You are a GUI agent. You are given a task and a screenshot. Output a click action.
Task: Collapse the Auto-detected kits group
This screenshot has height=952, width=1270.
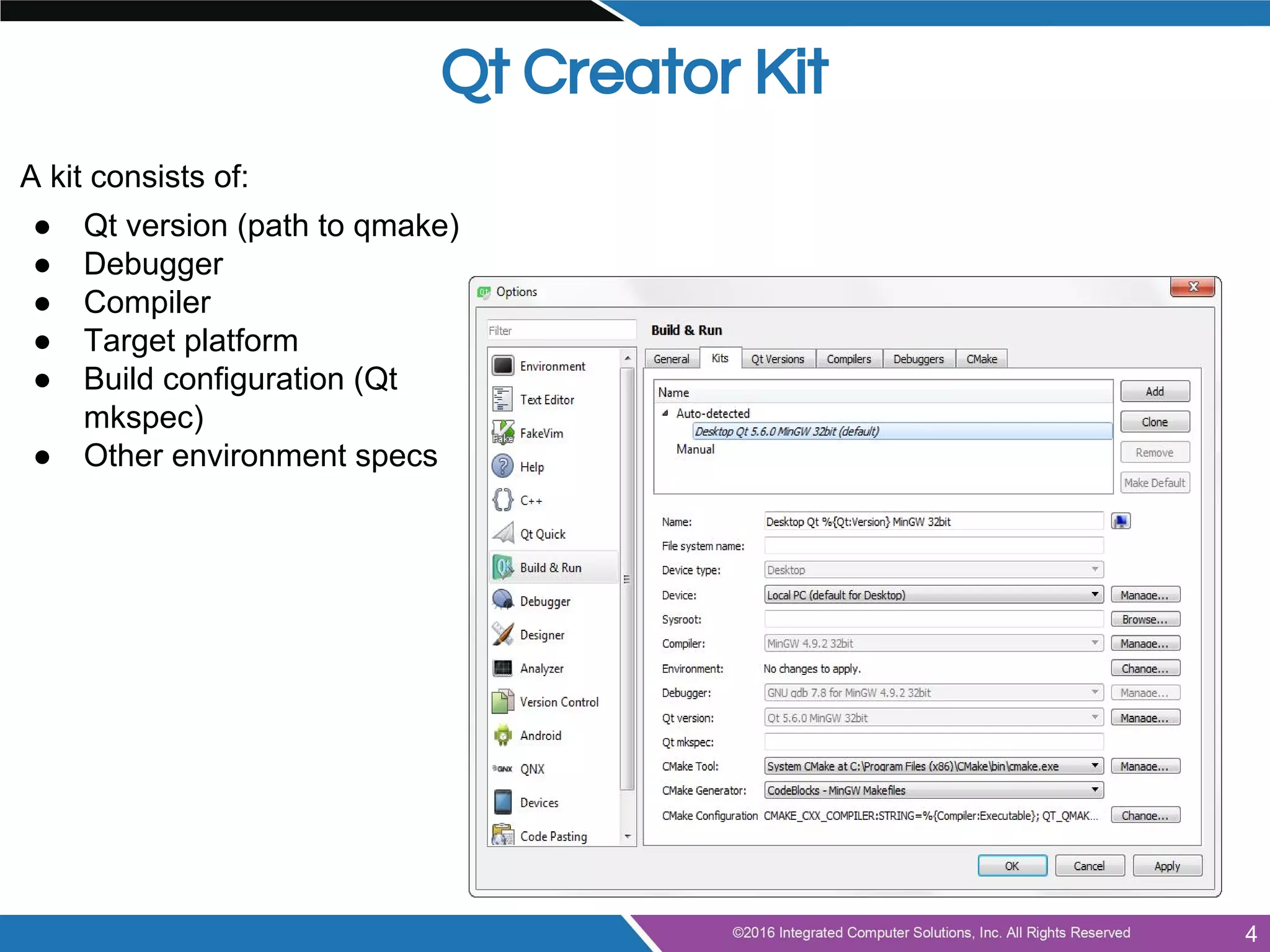pyautogui.click(x=665, y=413)
